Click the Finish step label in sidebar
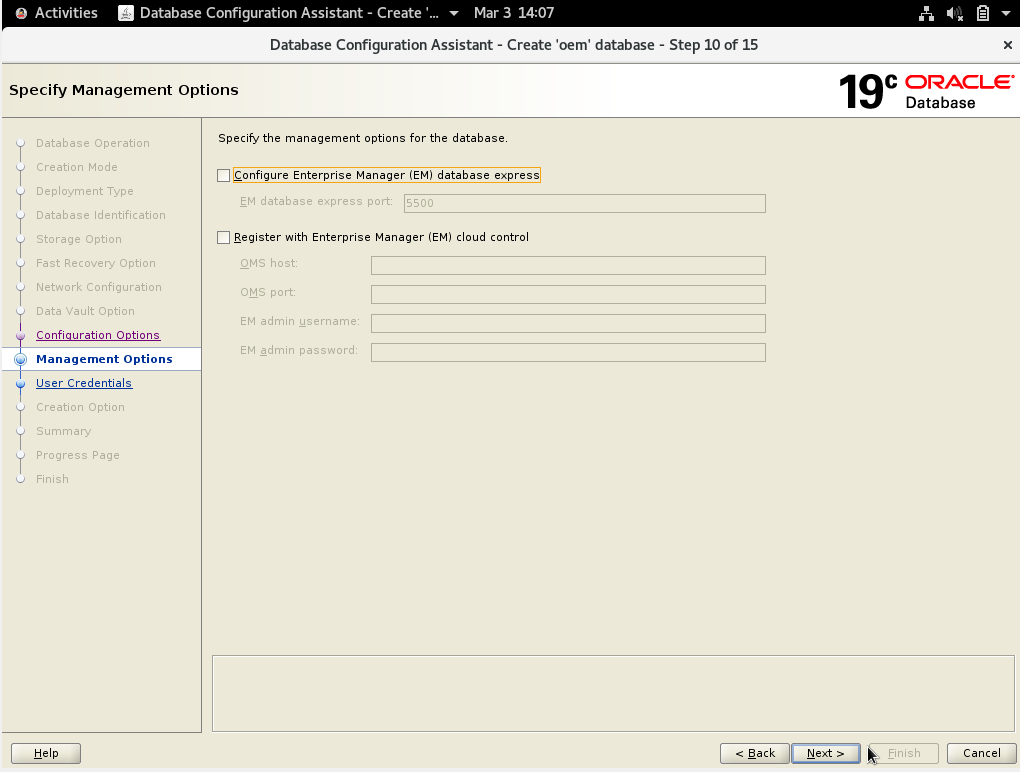Screen dimensions: 1020x772 coord(52,479)
